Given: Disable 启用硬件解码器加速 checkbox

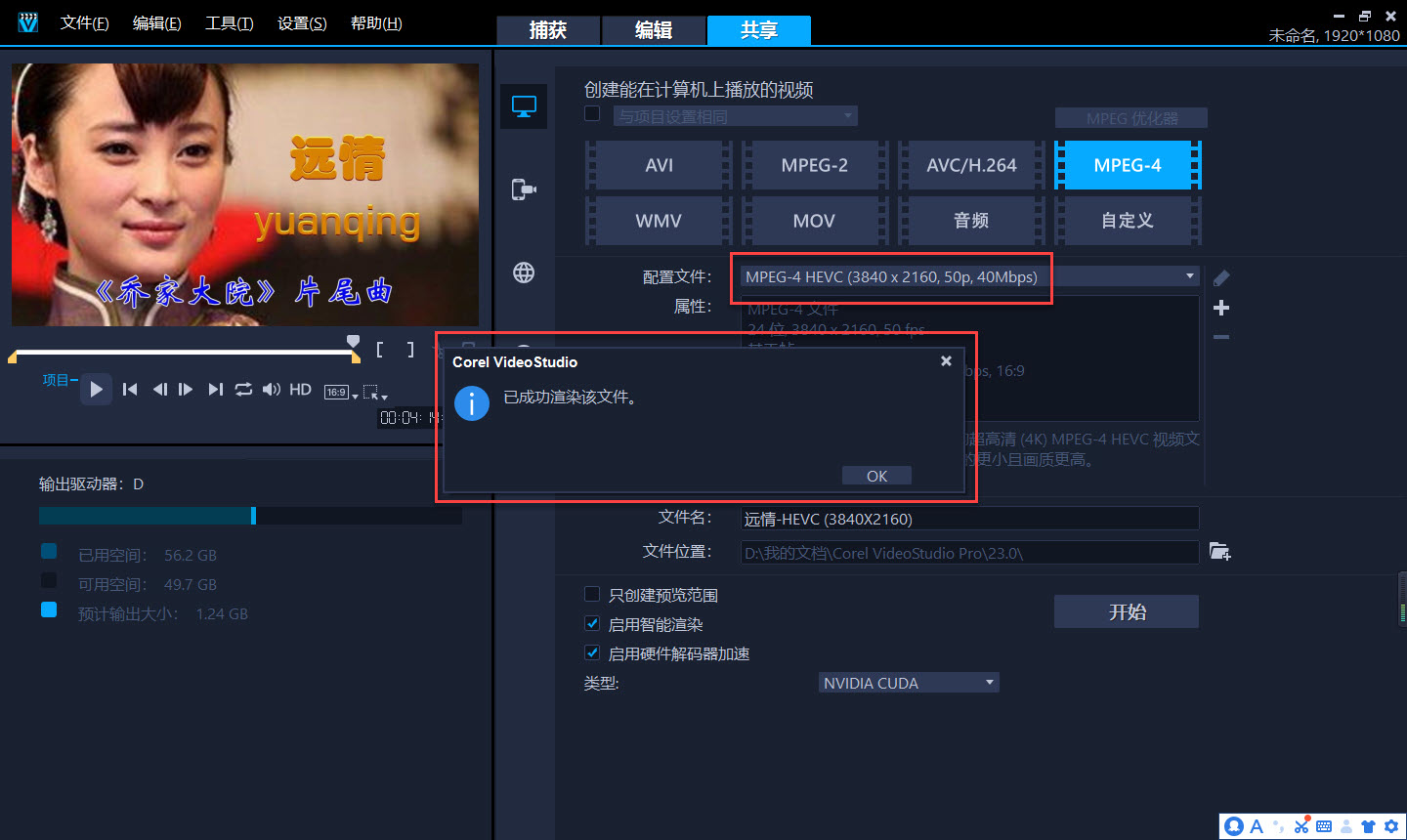Looking at the screenshot, I should click(591, 652).
